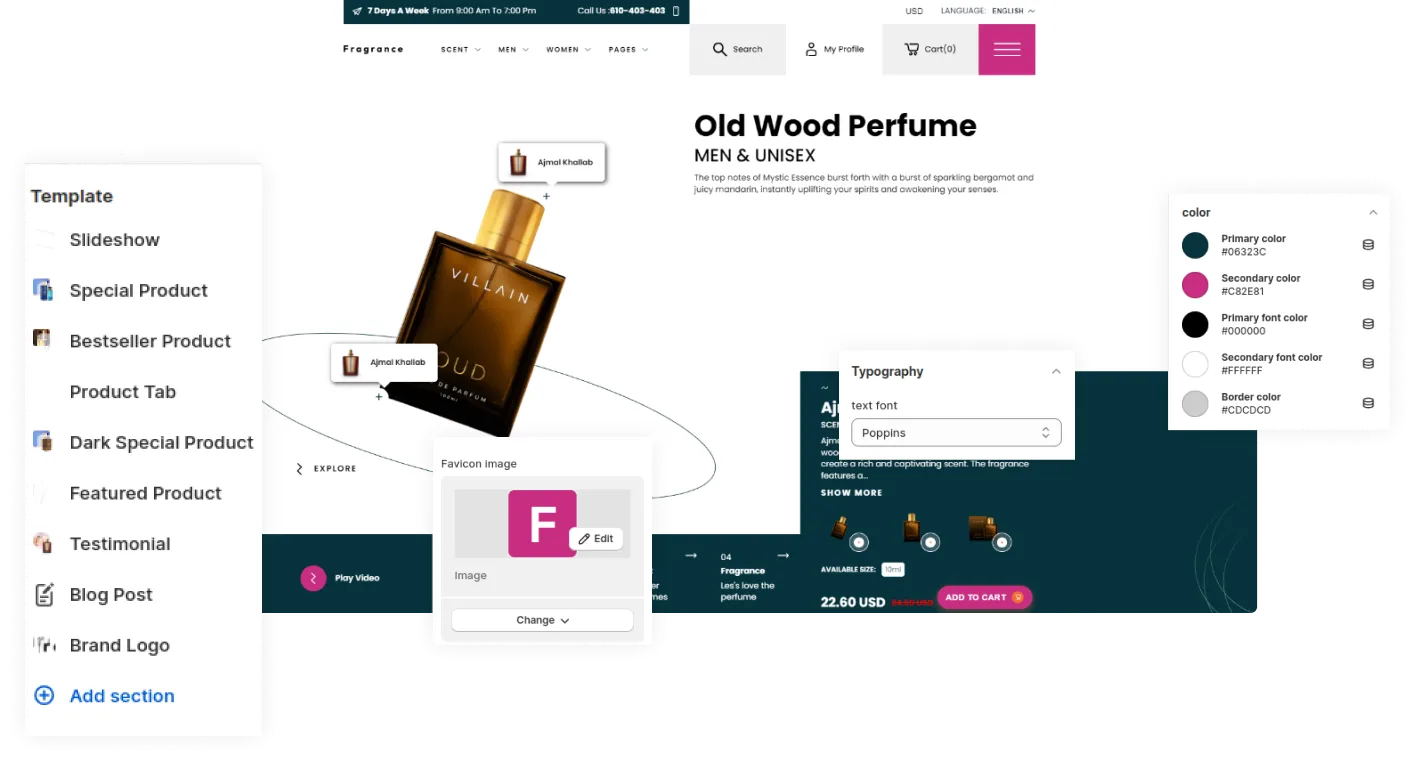Click the shopping cart icon

[x=912, y=49]
